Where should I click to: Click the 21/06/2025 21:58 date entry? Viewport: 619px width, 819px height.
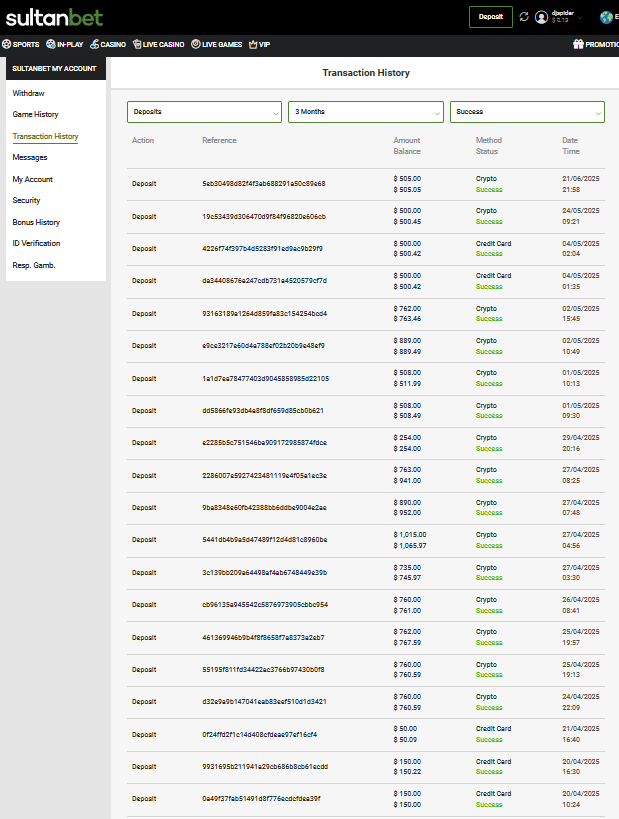pyautogui.click(x=580, y=184)
